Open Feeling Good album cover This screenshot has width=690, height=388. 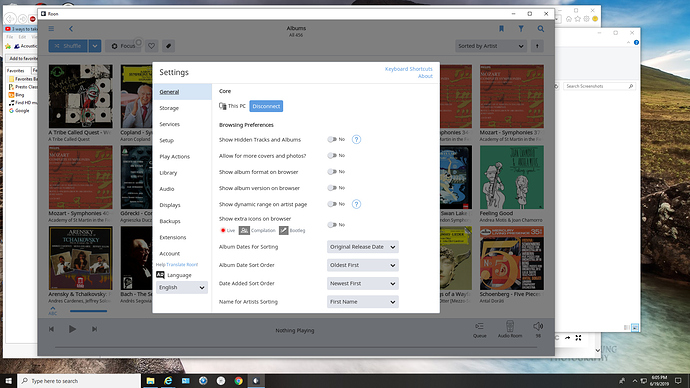click(x=512, y=177)
